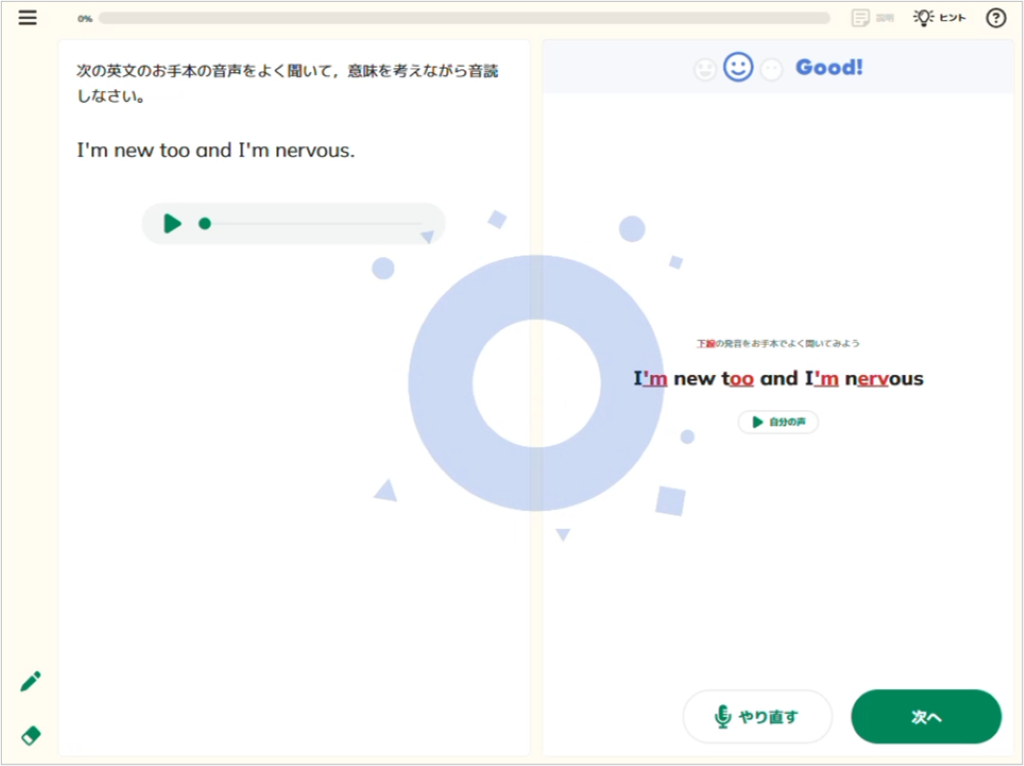This screenshot has width=1024, height=766.
Task: Click the word "nervous" in result
Action: [x=884, y=378]
